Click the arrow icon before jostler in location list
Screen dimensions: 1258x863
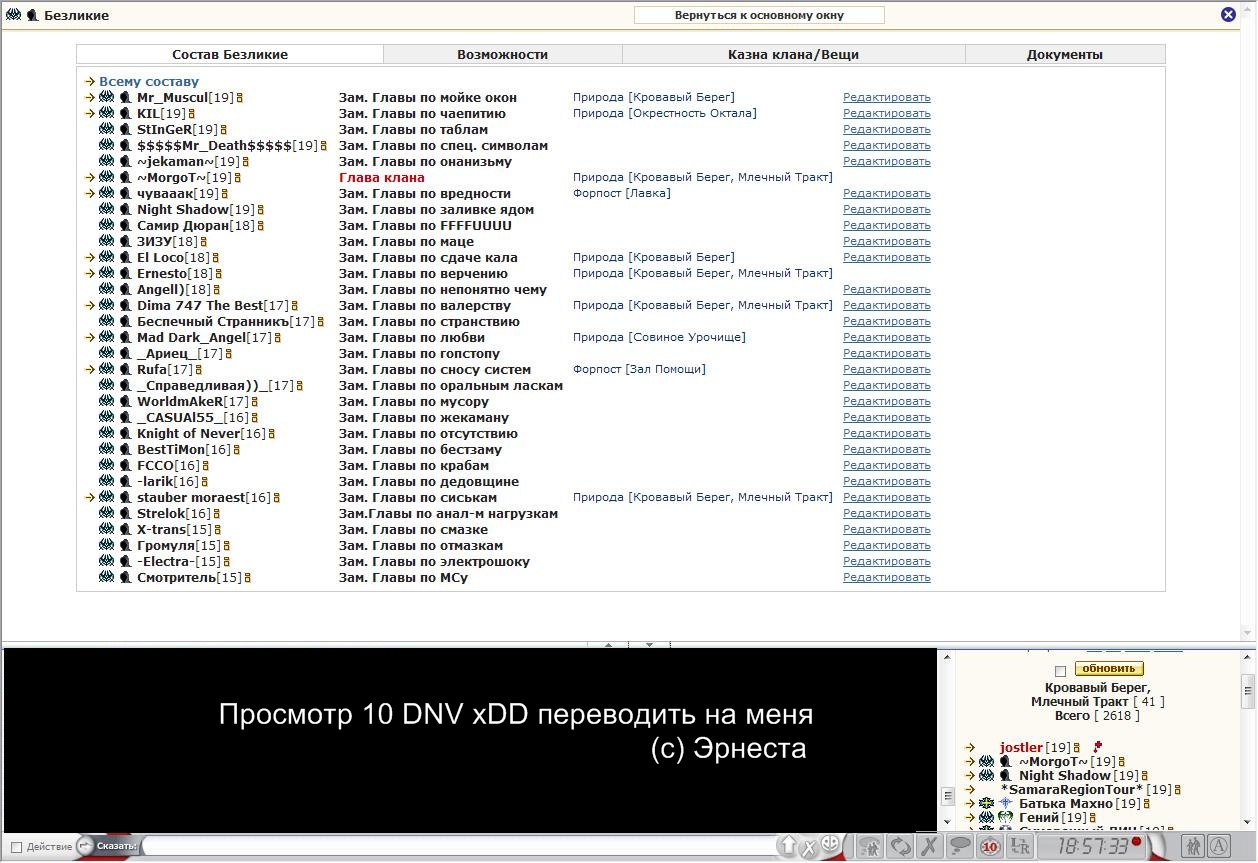point(970,748)
